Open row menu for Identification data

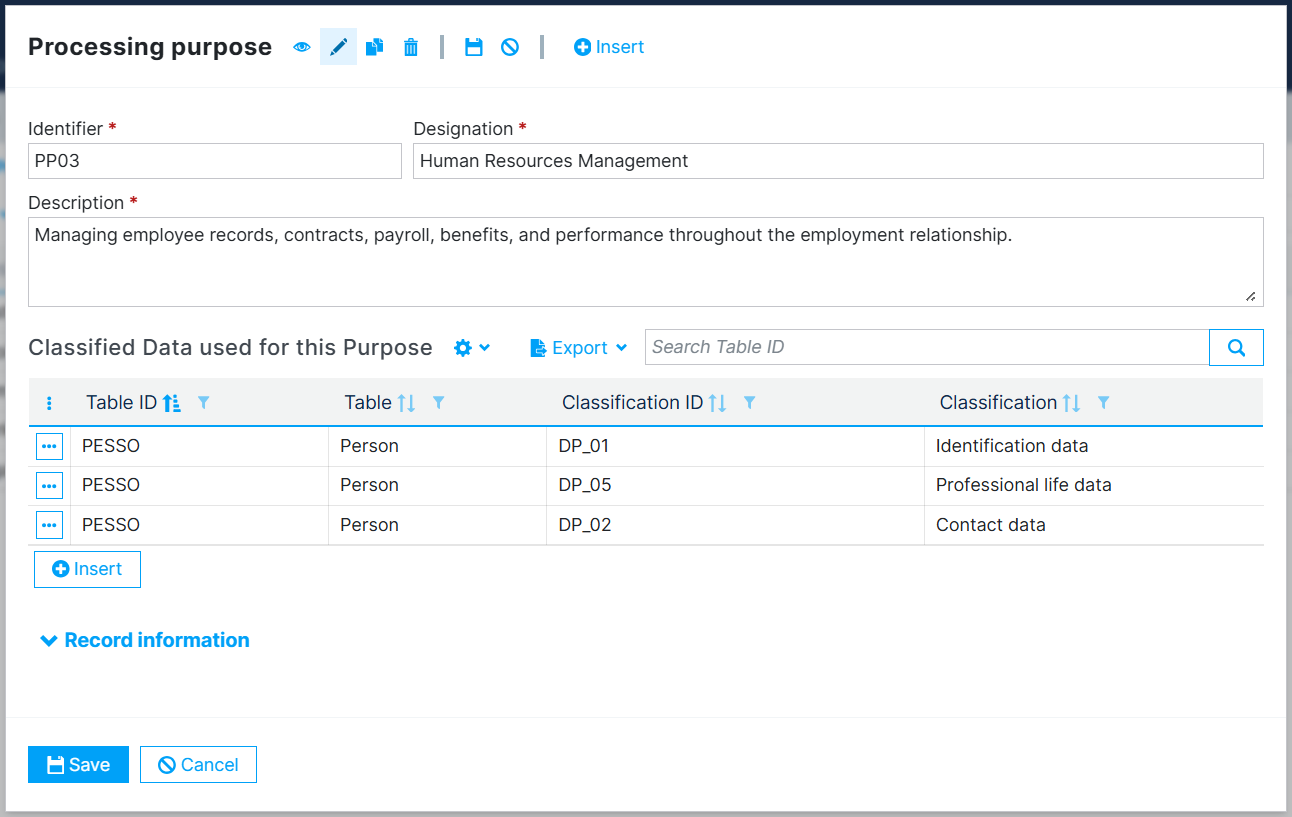(x=49, y=446)
